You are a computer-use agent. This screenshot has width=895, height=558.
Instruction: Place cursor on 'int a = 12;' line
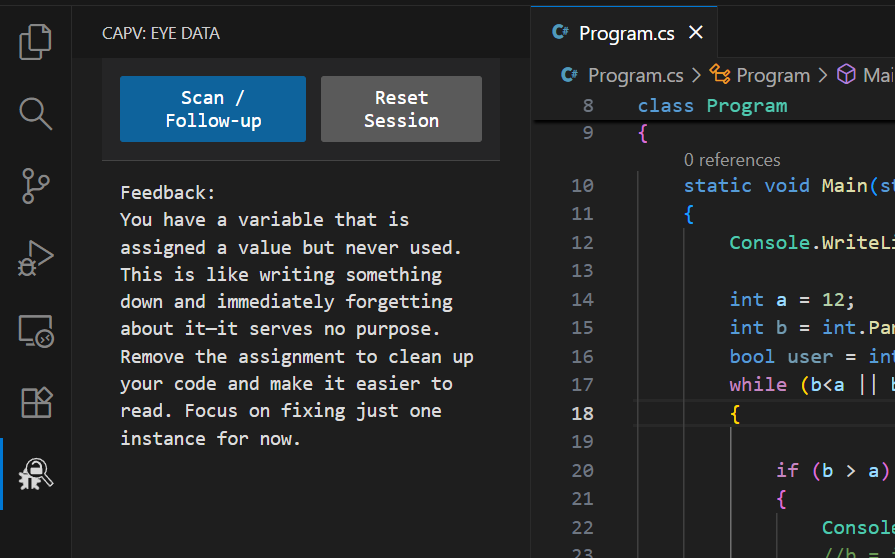pos(792,299)
